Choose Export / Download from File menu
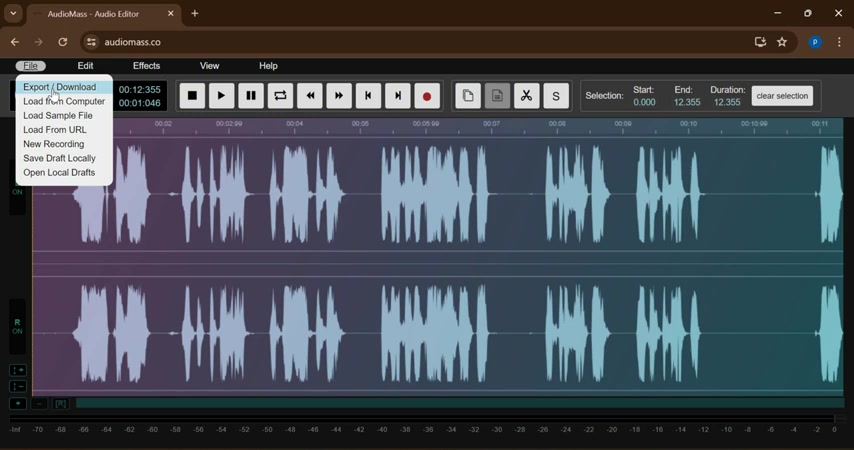854x450 pixels. [60, 87]
